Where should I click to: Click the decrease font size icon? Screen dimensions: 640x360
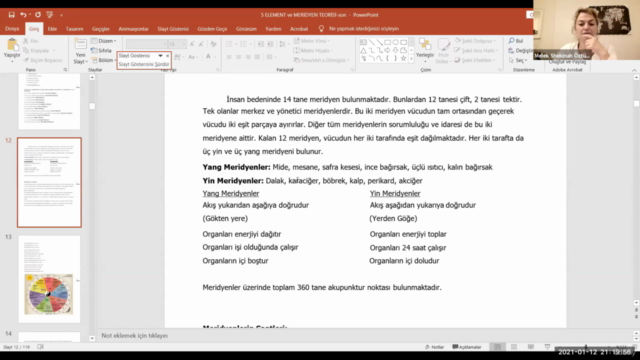click(201, 44)
